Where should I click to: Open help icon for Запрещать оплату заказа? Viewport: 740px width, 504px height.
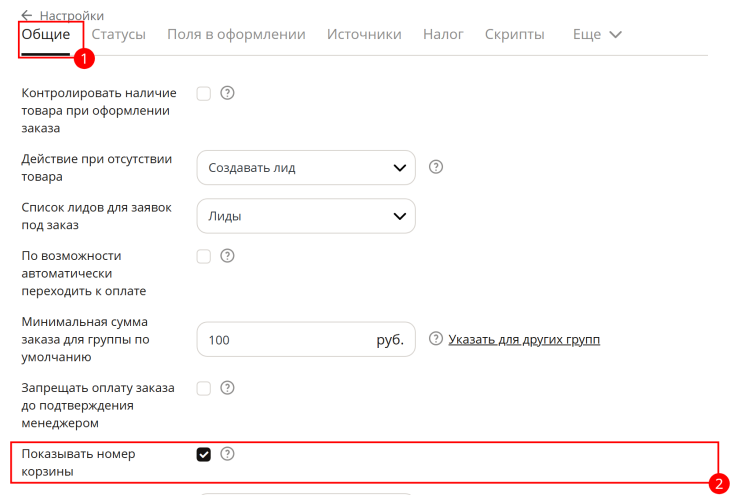[227, 388]
